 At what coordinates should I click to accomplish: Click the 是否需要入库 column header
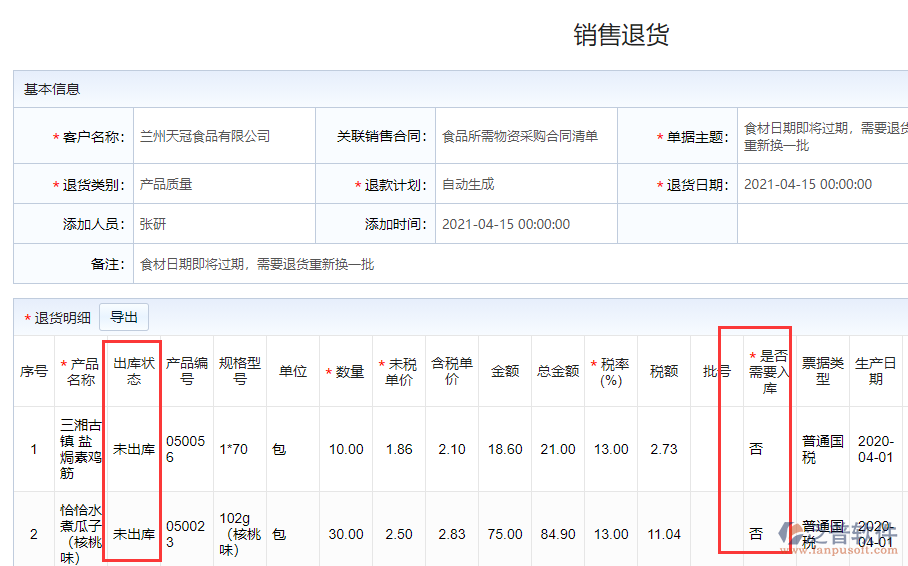[768, 371]
